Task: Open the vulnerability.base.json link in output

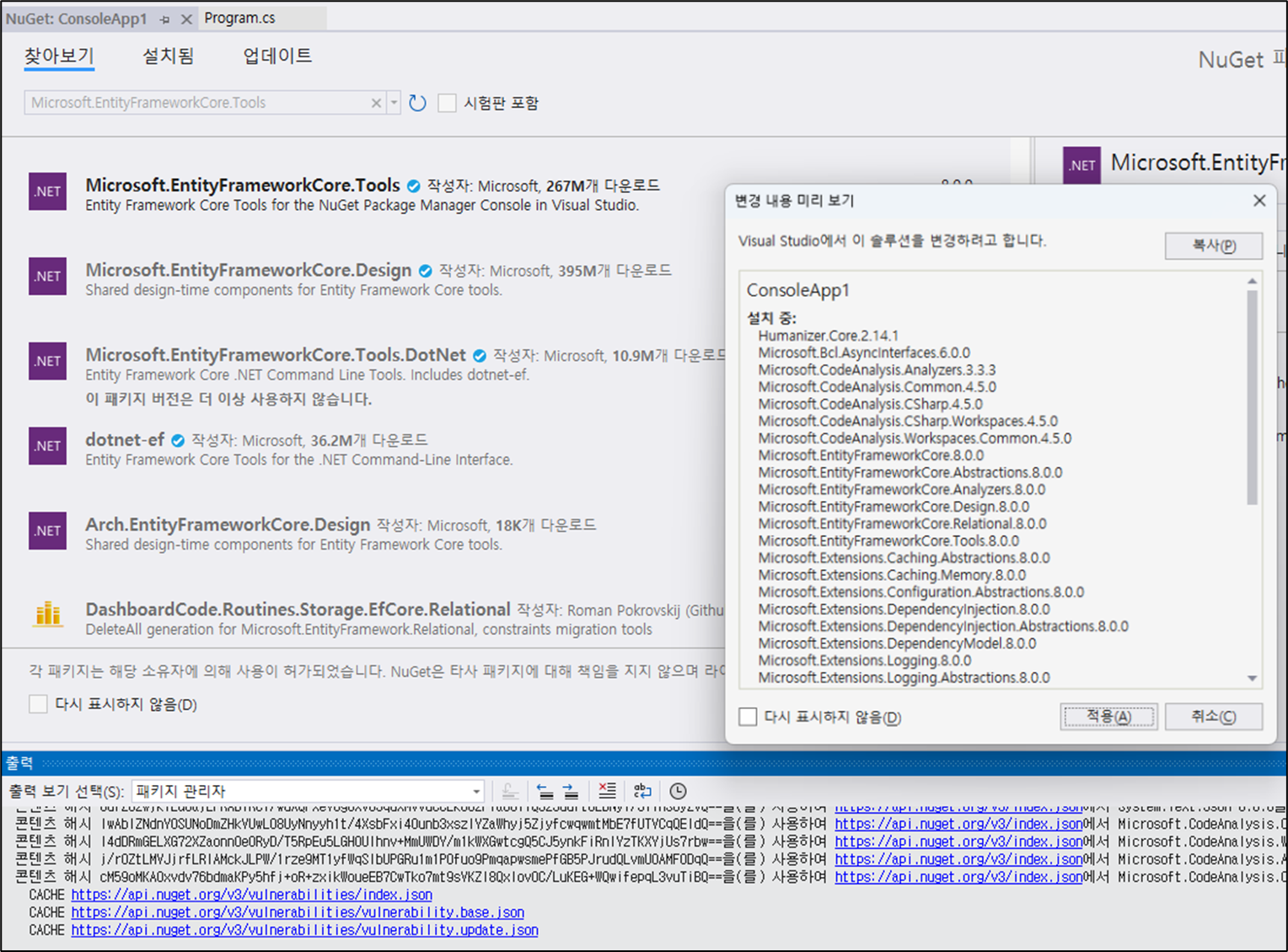Action: 298,912
